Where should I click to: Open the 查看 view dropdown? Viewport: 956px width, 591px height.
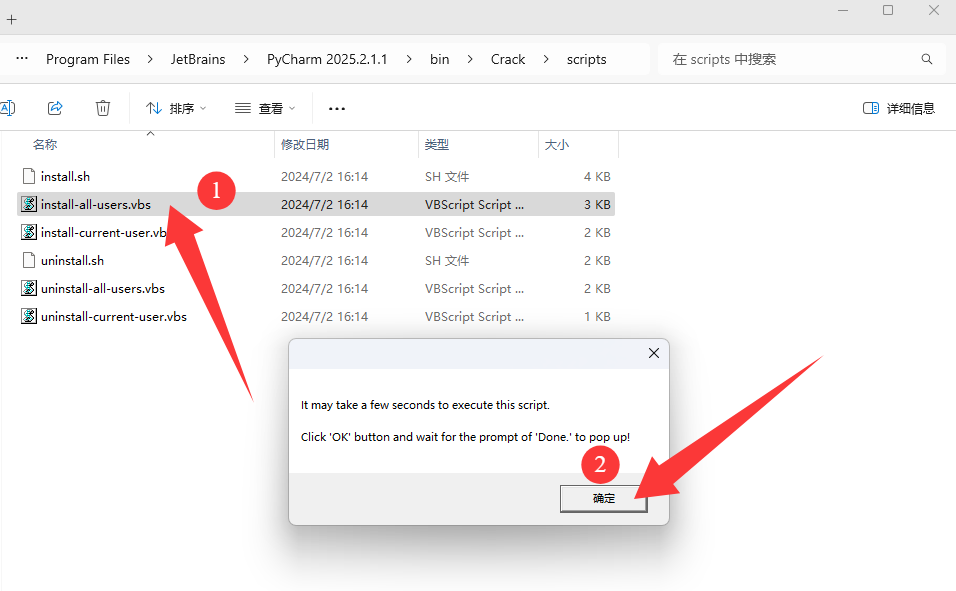pos(265,109)
